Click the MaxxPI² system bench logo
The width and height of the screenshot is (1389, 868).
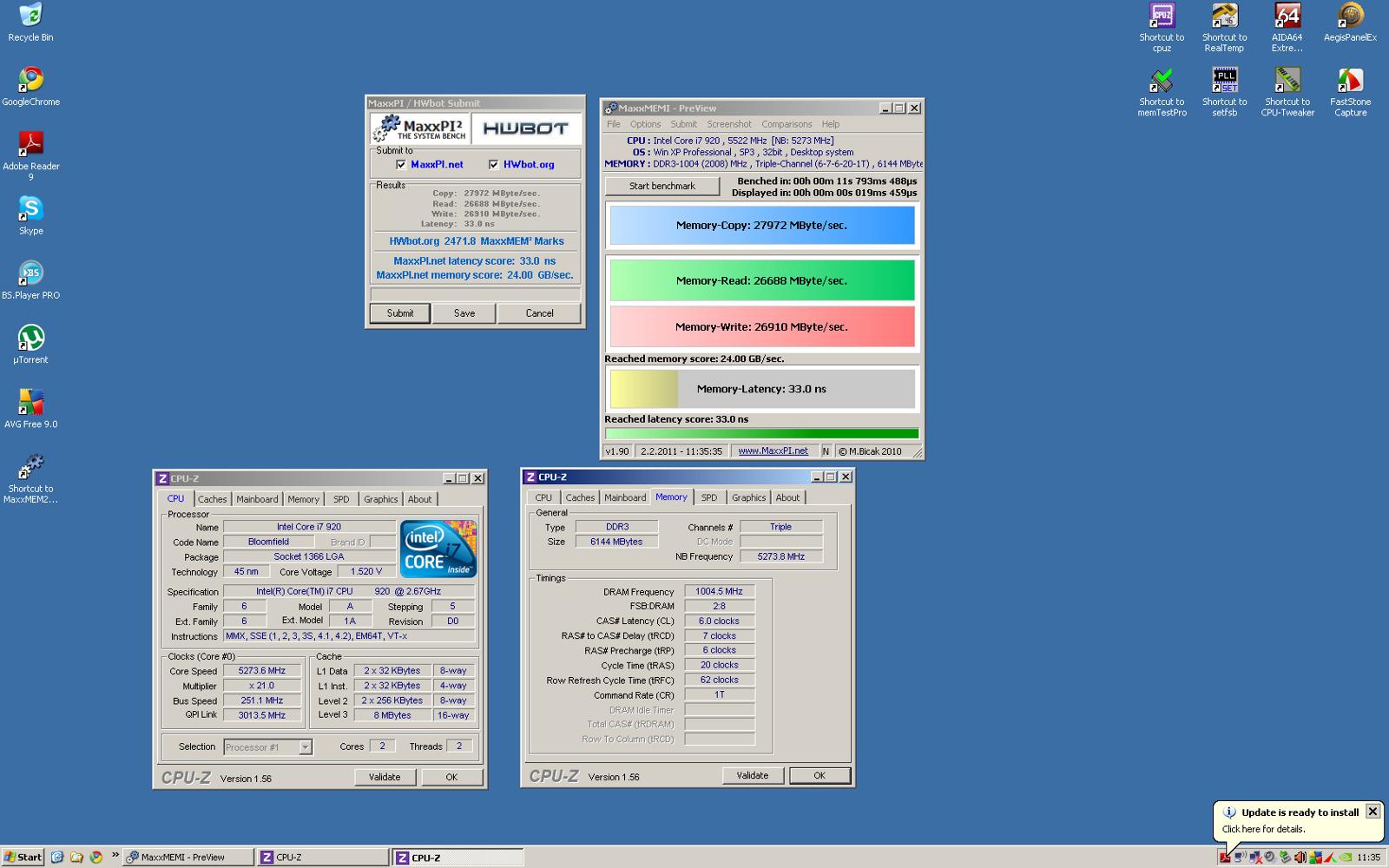click(x=420, y=128)
